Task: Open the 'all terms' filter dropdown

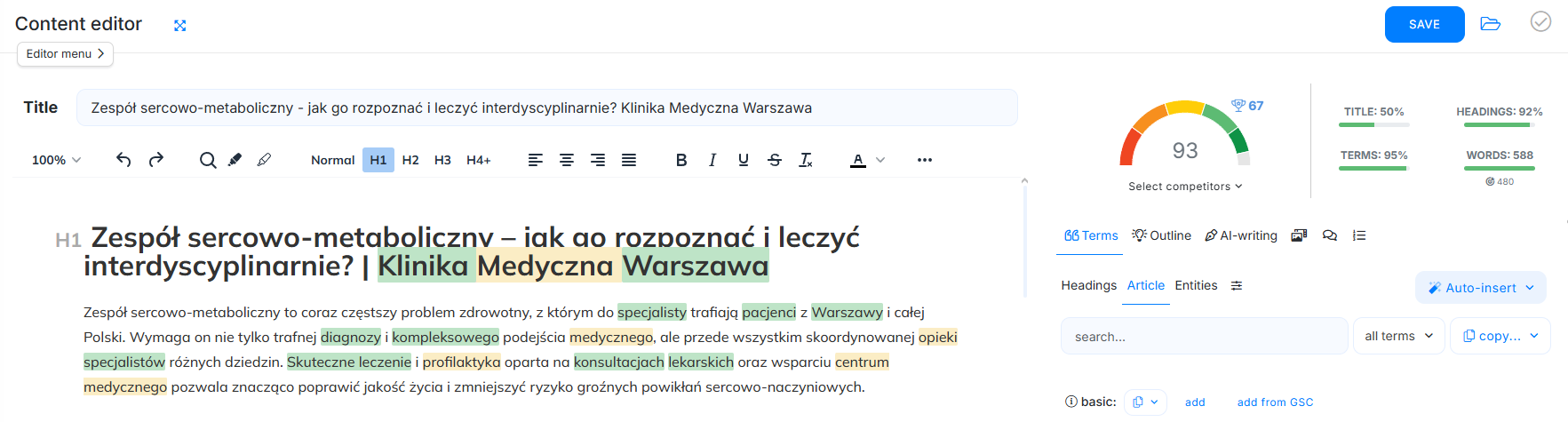Action: [x=1398, y=336]
